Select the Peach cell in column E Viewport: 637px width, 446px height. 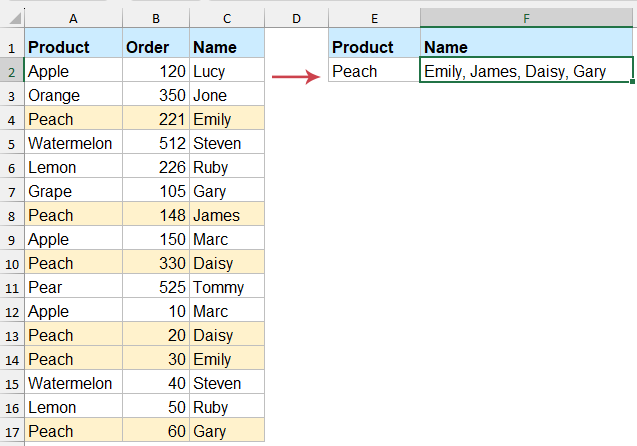tap(374, 70)
